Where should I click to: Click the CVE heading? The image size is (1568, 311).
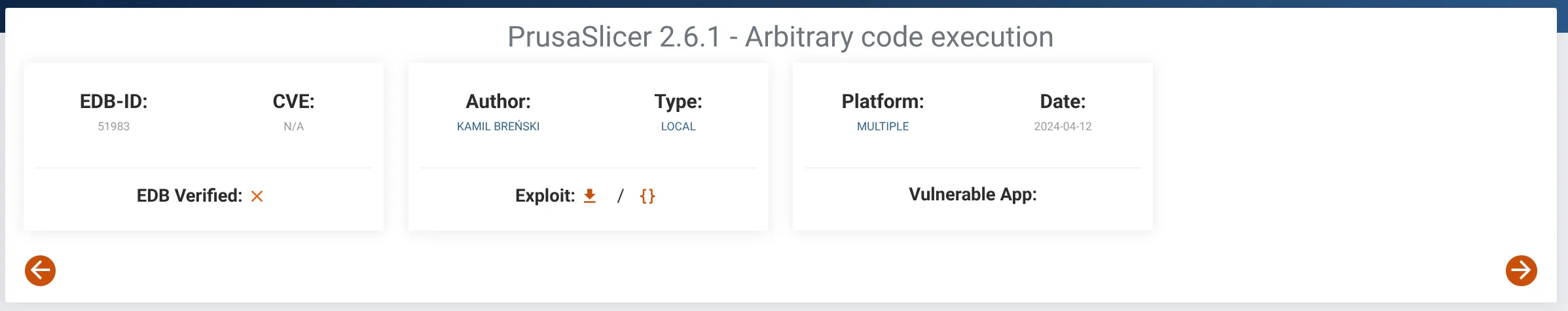294,101
